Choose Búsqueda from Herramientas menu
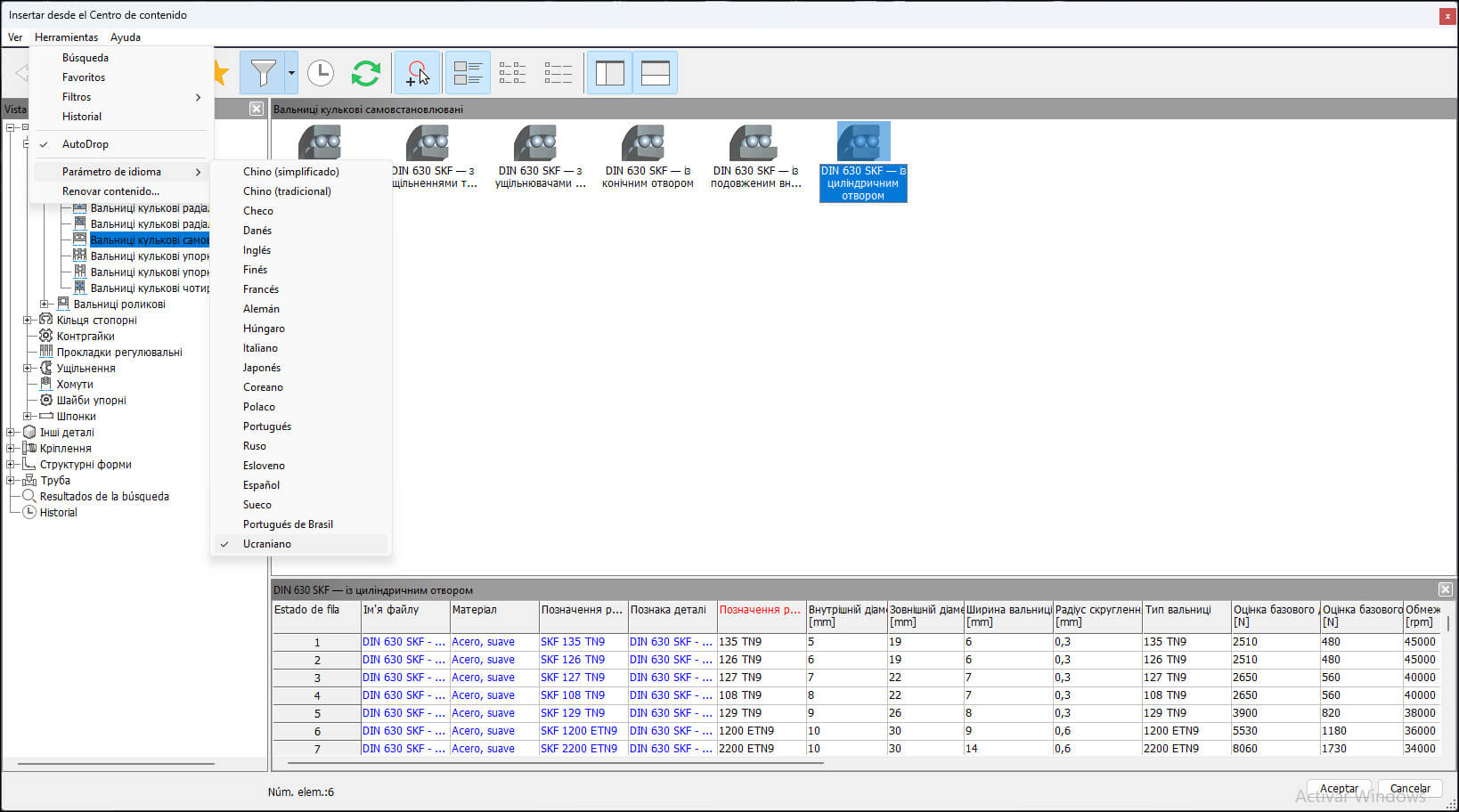1459x812 pixels. (121, 58)
